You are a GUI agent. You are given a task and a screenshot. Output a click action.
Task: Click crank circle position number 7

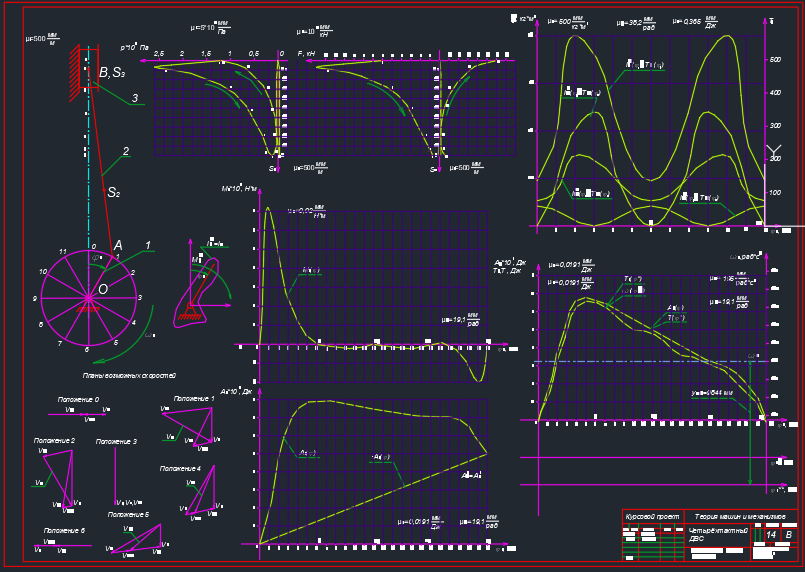[x=60, y=343]
